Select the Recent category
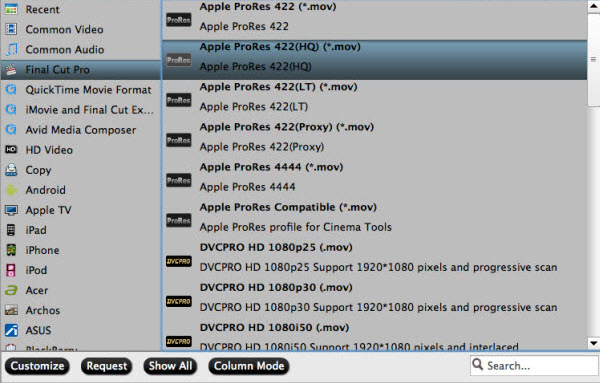 [80, 9]
